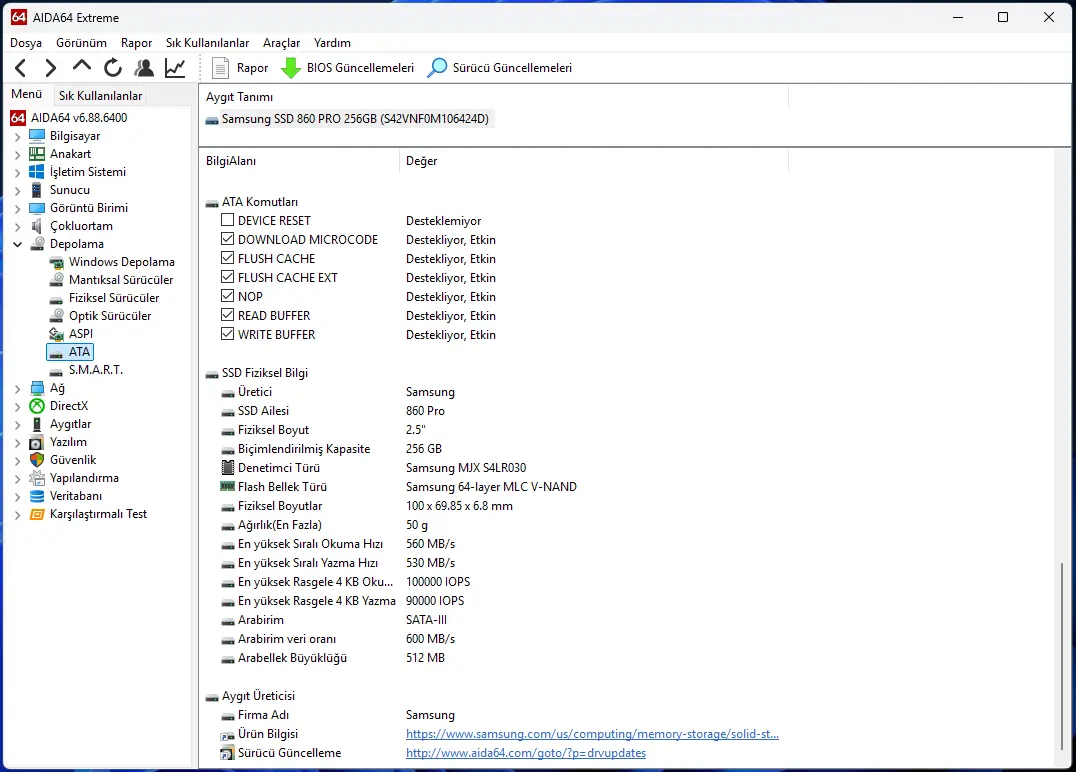Click the up-level arrow toolbar icon
1076x772 pixels.
point(82,67)
